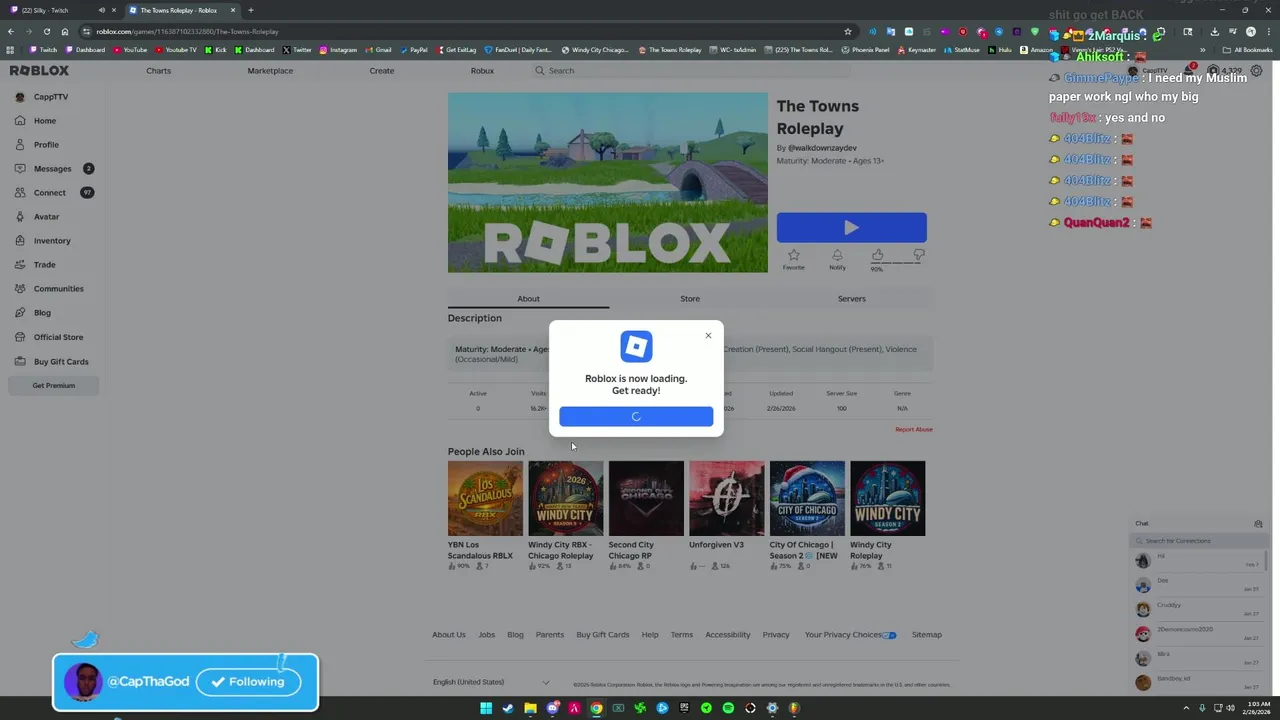Viewport: 1280px width, 720px height.
Task: Click the Get Premium button
Action: 53,385
